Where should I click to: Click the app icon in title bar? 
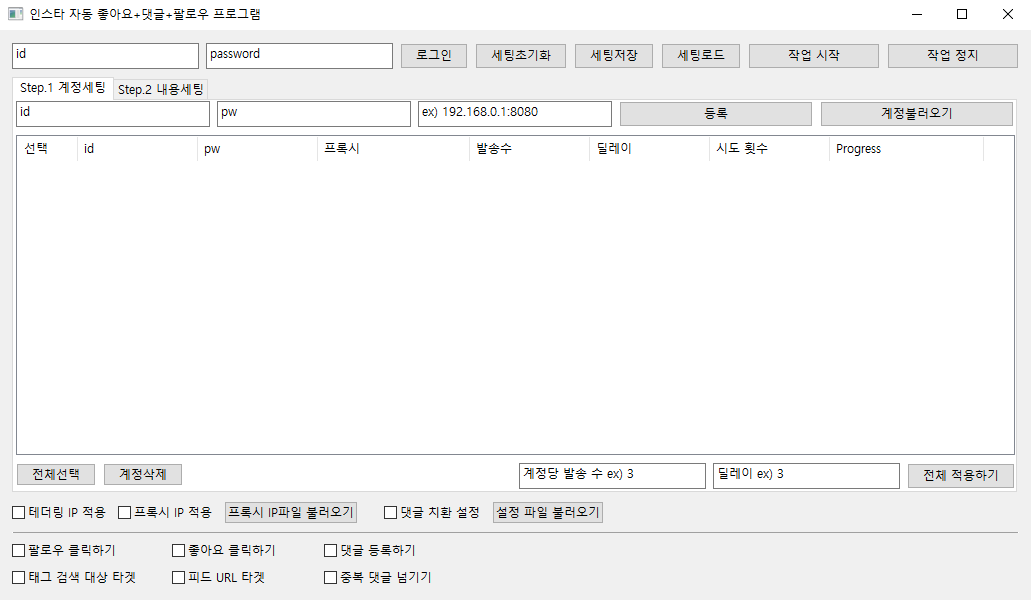click(15, 14)
